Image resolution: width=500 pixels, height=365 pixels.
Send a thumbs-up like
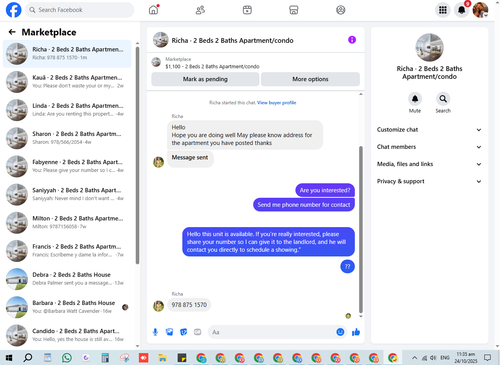tap(356, 332)
